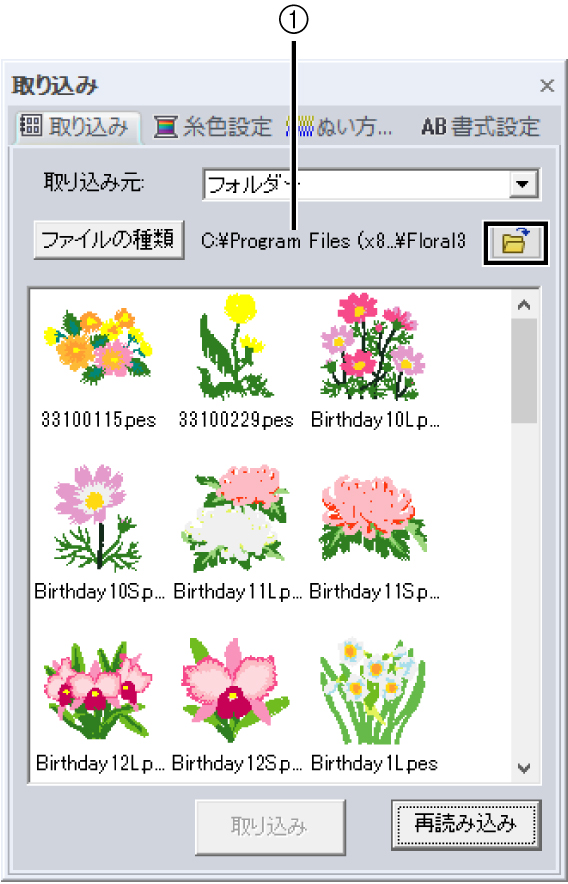568x884 pixels.
Task: Select the Birthday1L.pes narcissus thumbnail
Action: pyautogui.click(x=373, y=689)
